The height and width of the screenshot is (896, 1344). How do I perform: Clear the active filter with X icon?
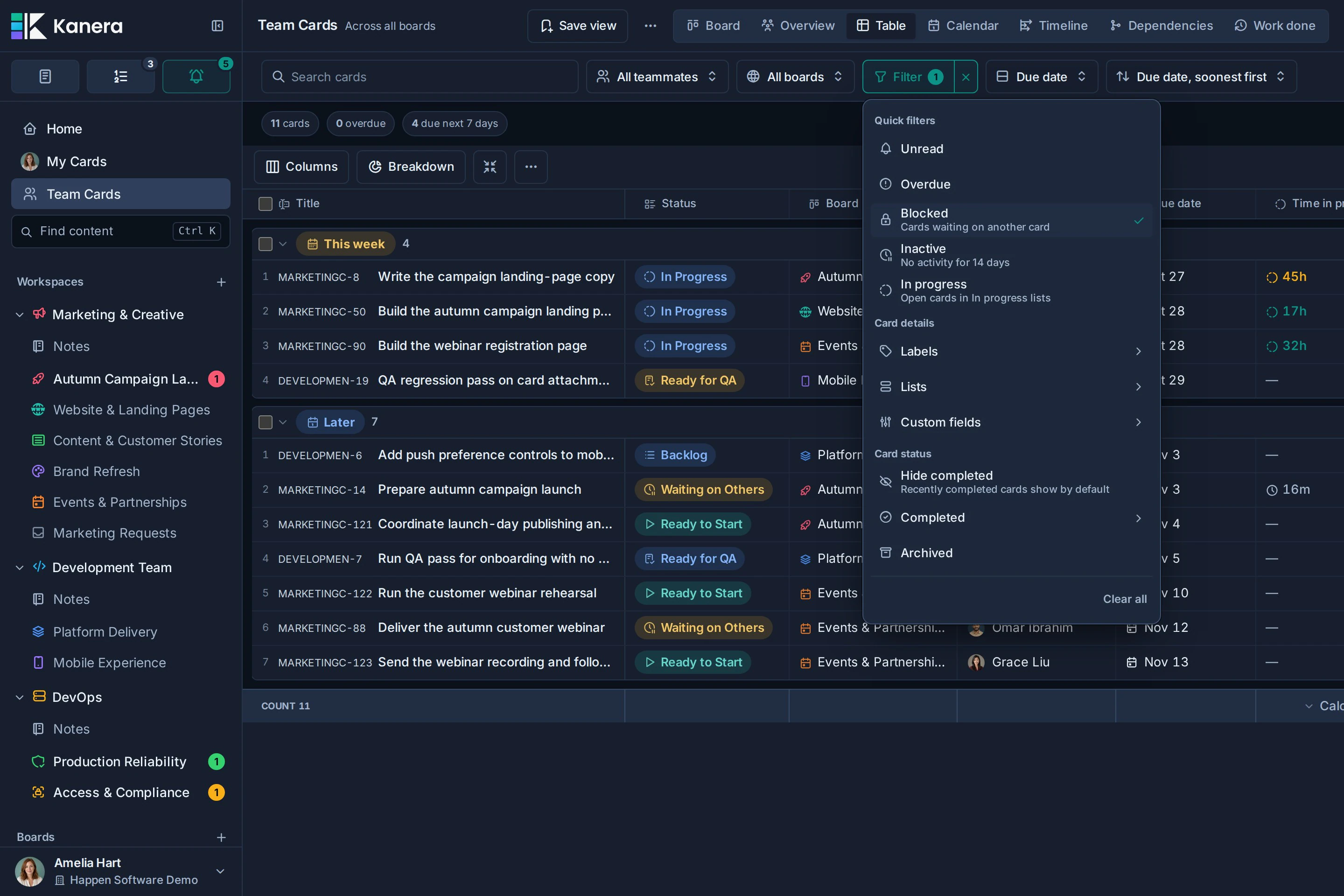966,77
